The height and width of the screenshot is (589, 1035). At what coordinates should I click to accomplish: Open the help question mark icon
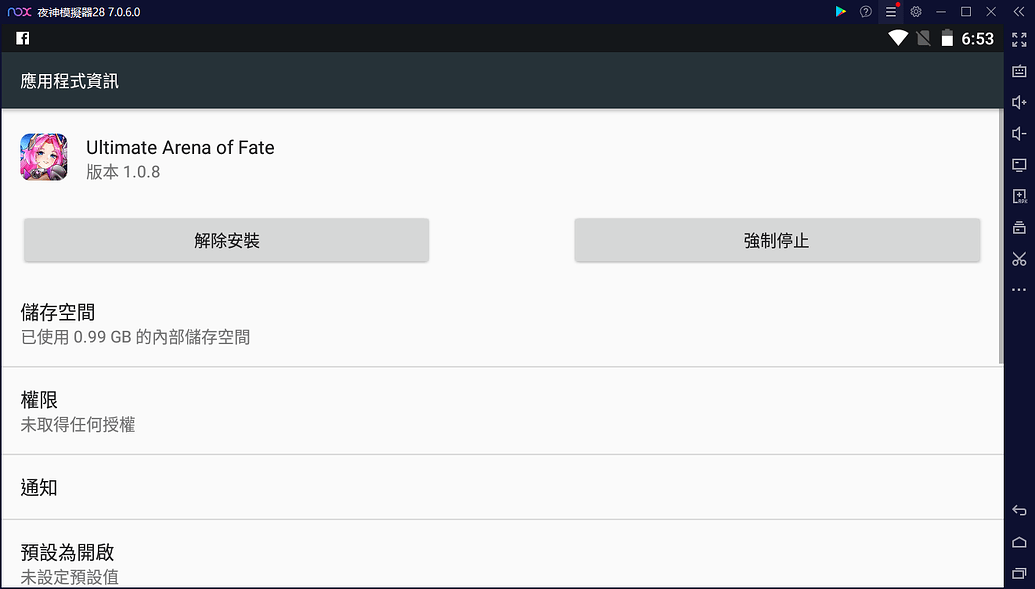pyautogui.click(x=865, y=11)
